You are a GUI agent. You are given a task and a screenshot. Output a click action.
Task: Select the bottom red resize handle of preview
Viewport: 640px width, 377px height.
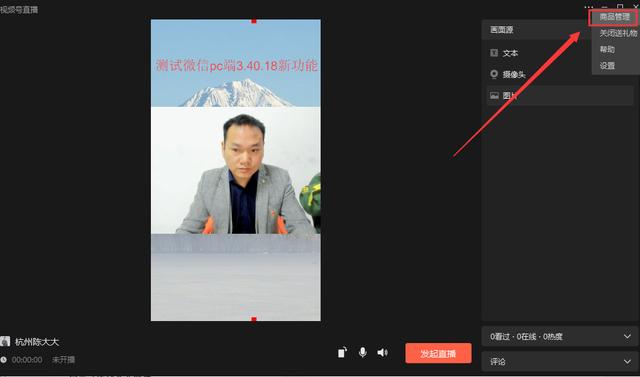254,319
